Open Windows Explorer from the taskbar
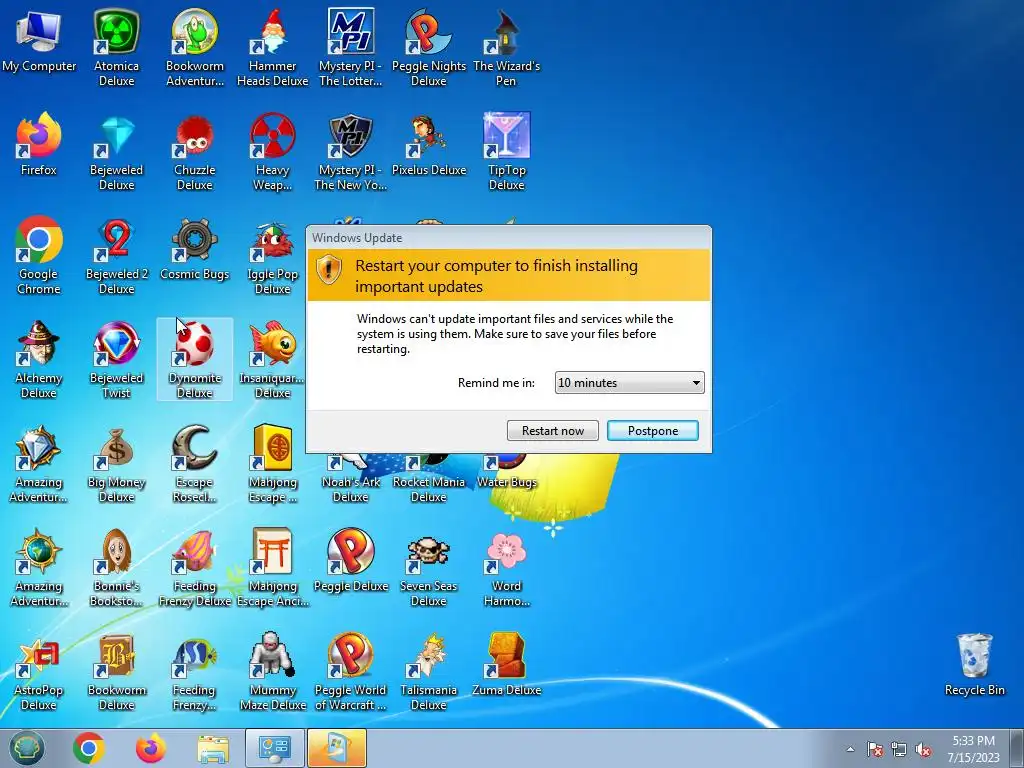1024x768 pixels. tap(213, 749)
